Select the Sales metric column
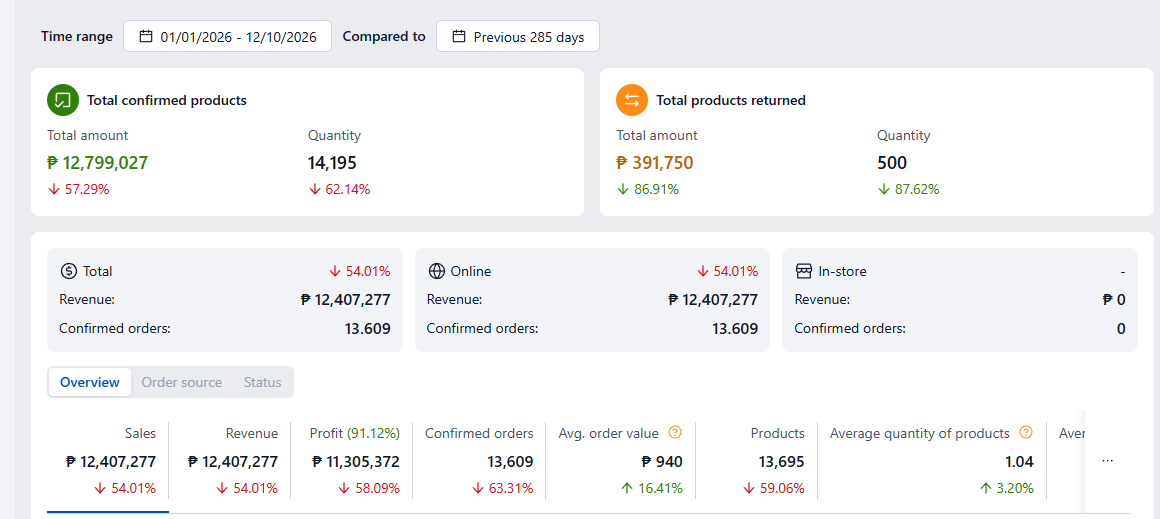 point(108,461)
